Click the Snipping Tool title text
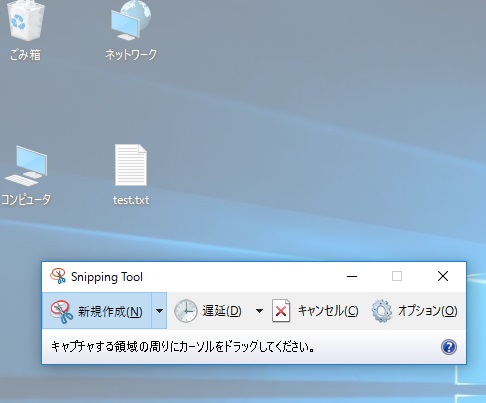This screenshot has height=403, width=486. (107, 277)
